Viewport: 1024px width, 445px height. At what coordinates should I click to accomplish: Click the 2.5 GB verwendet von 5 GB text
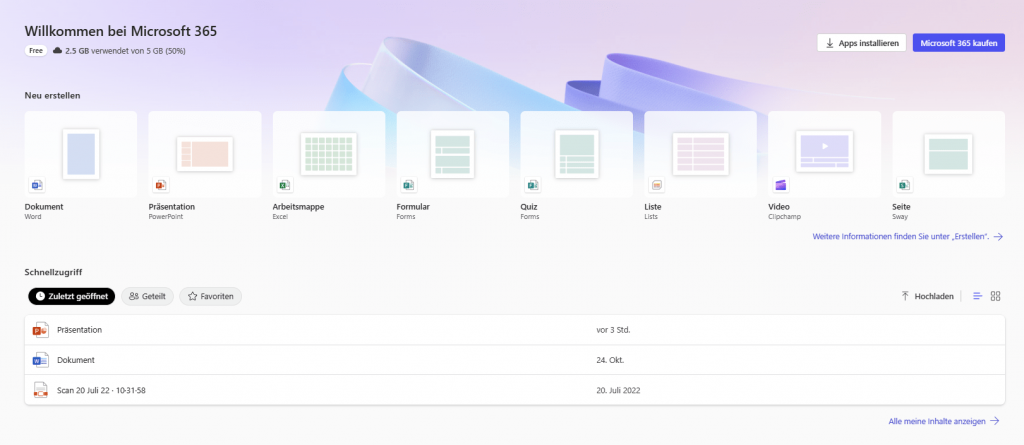[125, 51]
